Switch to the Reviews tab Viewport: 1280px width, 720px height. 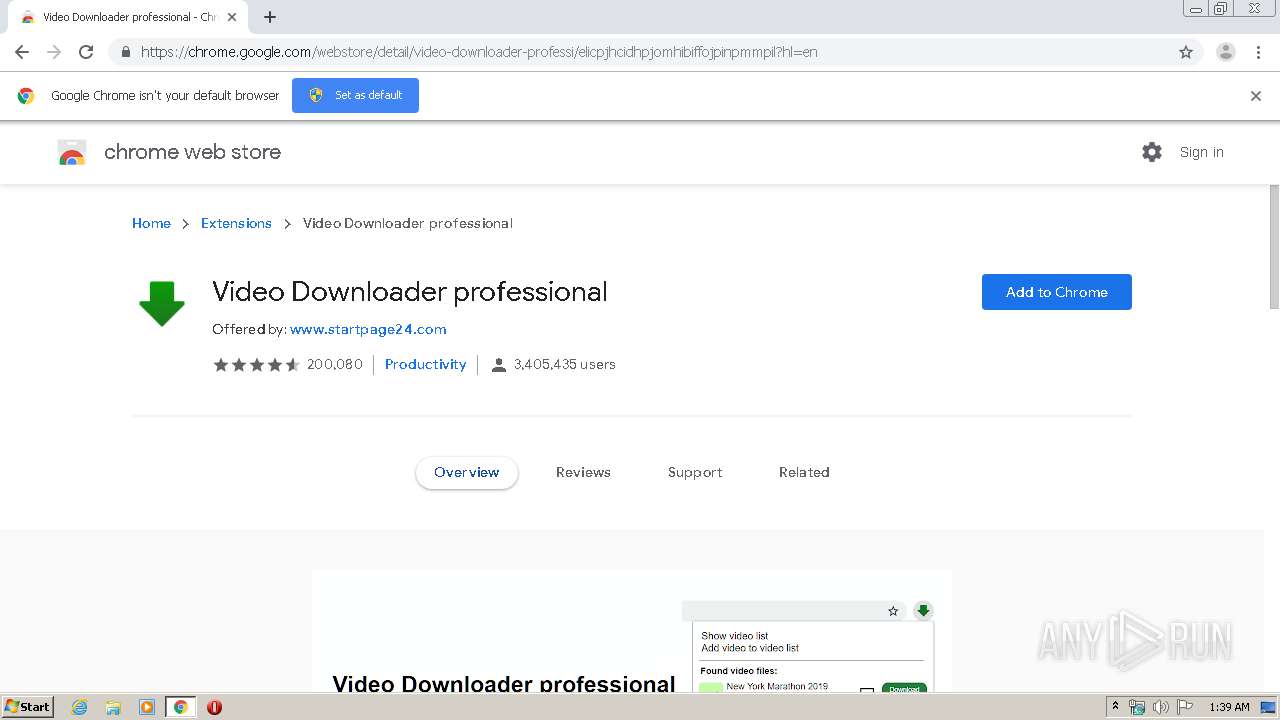(583, 472)
